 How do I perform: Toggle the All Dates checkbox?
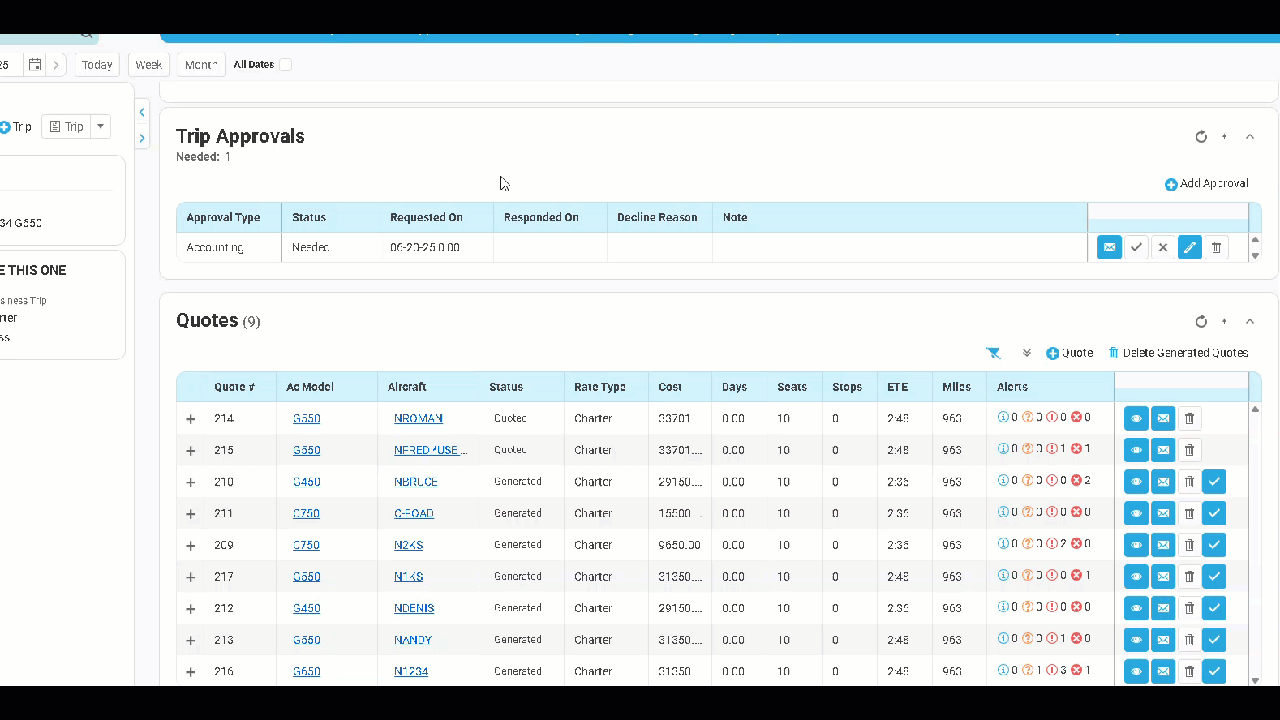point(286,65)
